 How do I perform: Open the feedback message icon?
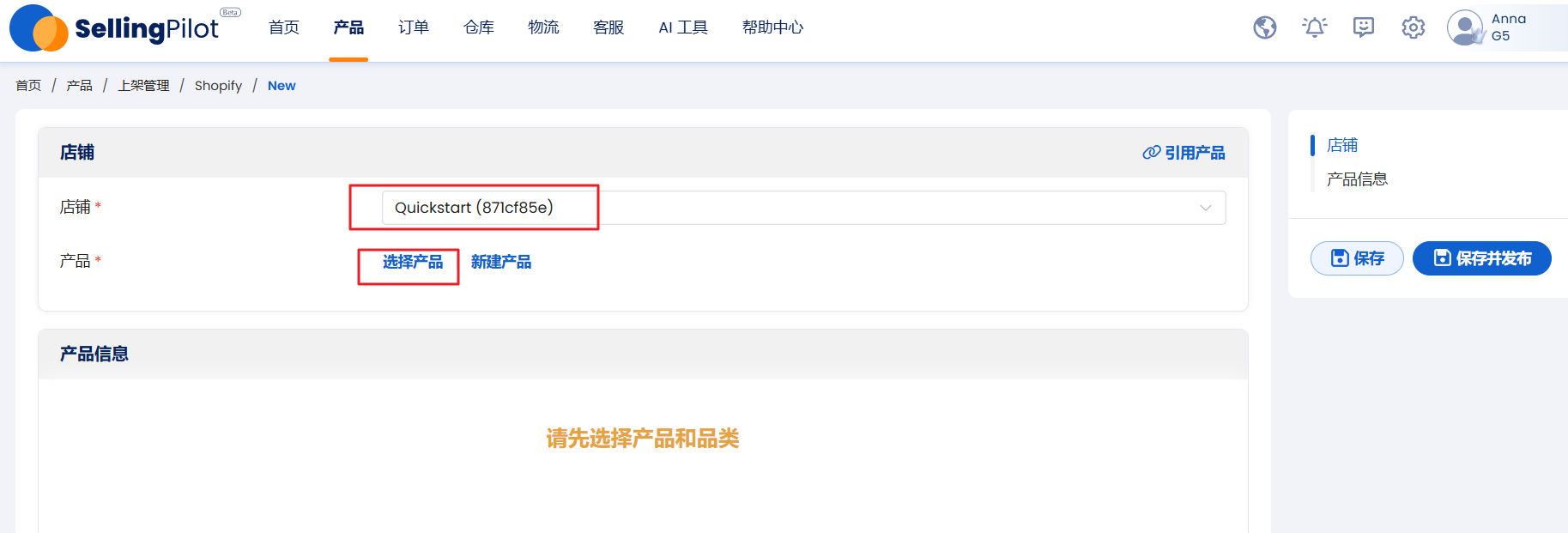click(x=1363, y=27)
